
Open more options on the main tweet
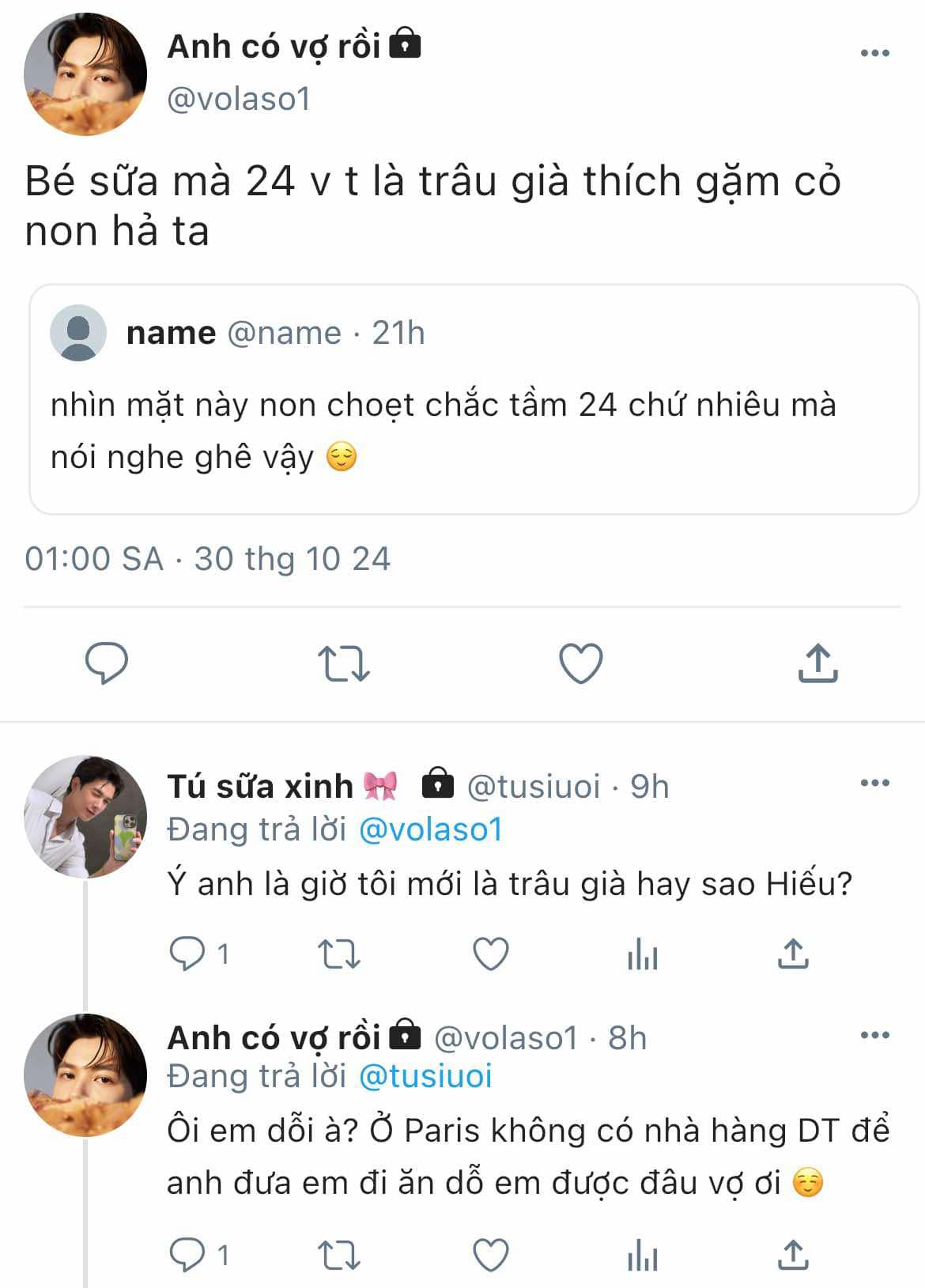tap(874, 53)
